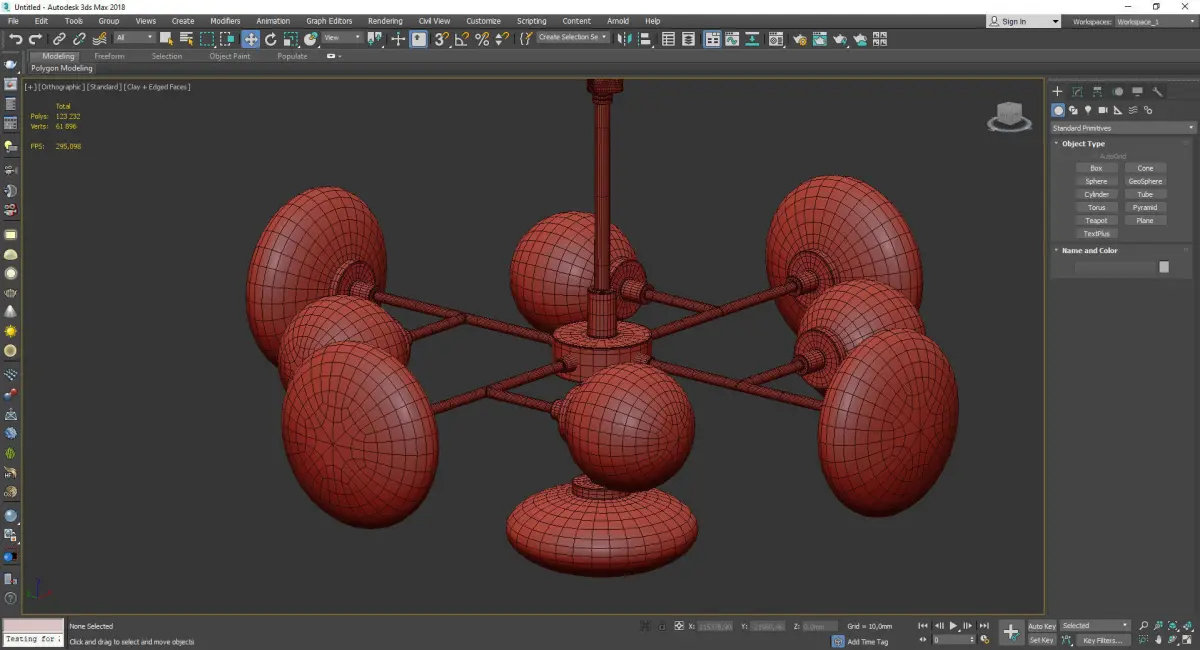The width and height of the screenshot is (1200, 650).
Task: Click the Add Time Tag label
Action: point(866,641)
